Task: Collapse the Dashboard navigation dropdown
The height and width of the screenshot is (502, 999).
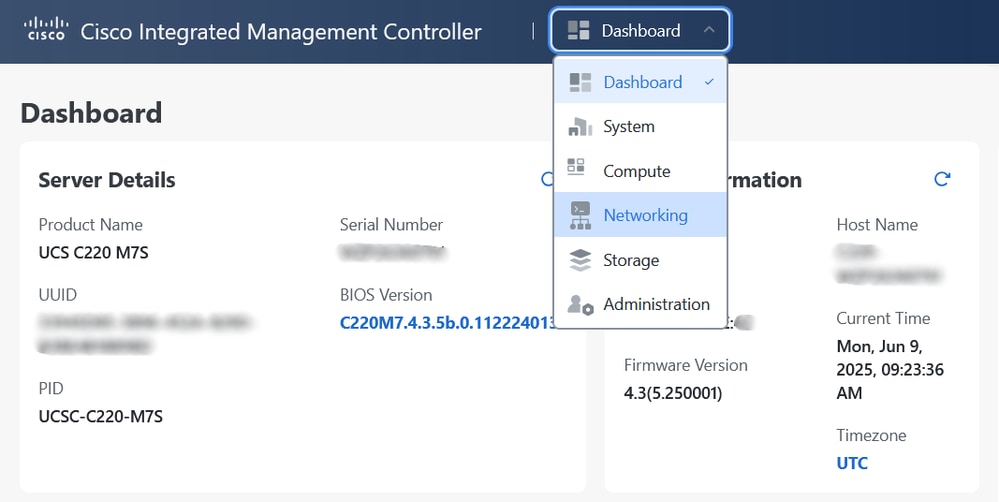Action: [640, 30]
